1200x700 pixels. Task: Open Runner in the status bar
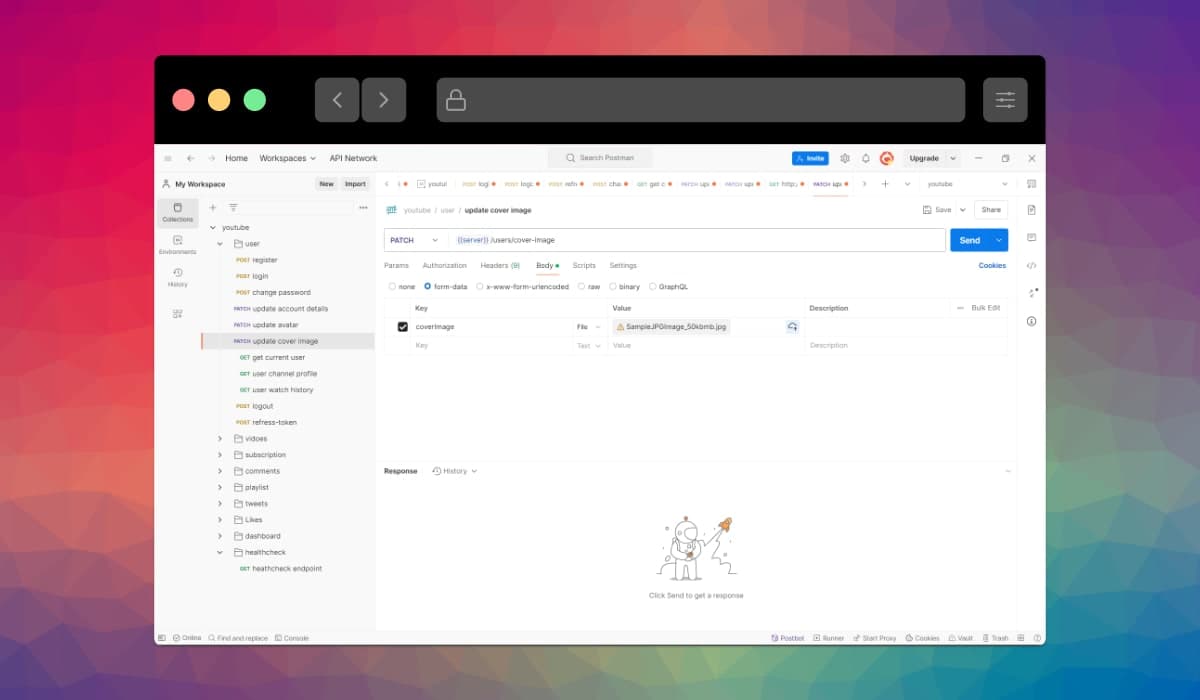pos(828,638)
